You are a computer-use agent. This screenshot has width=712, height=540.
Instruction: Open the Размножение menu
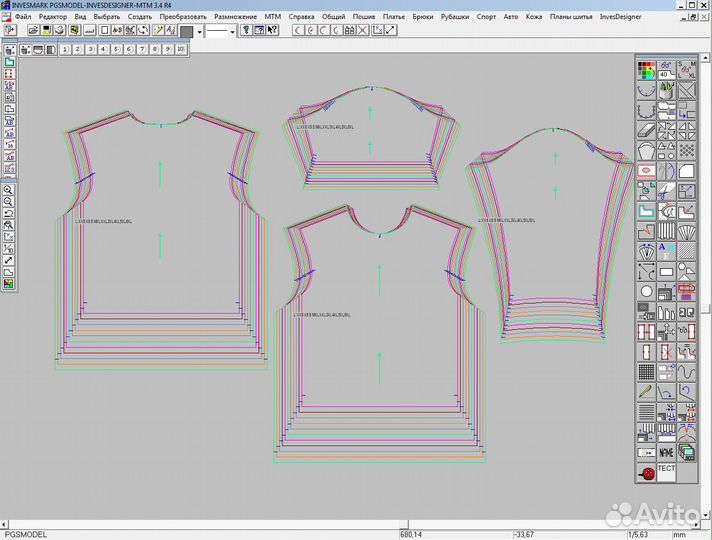[236, 17]
